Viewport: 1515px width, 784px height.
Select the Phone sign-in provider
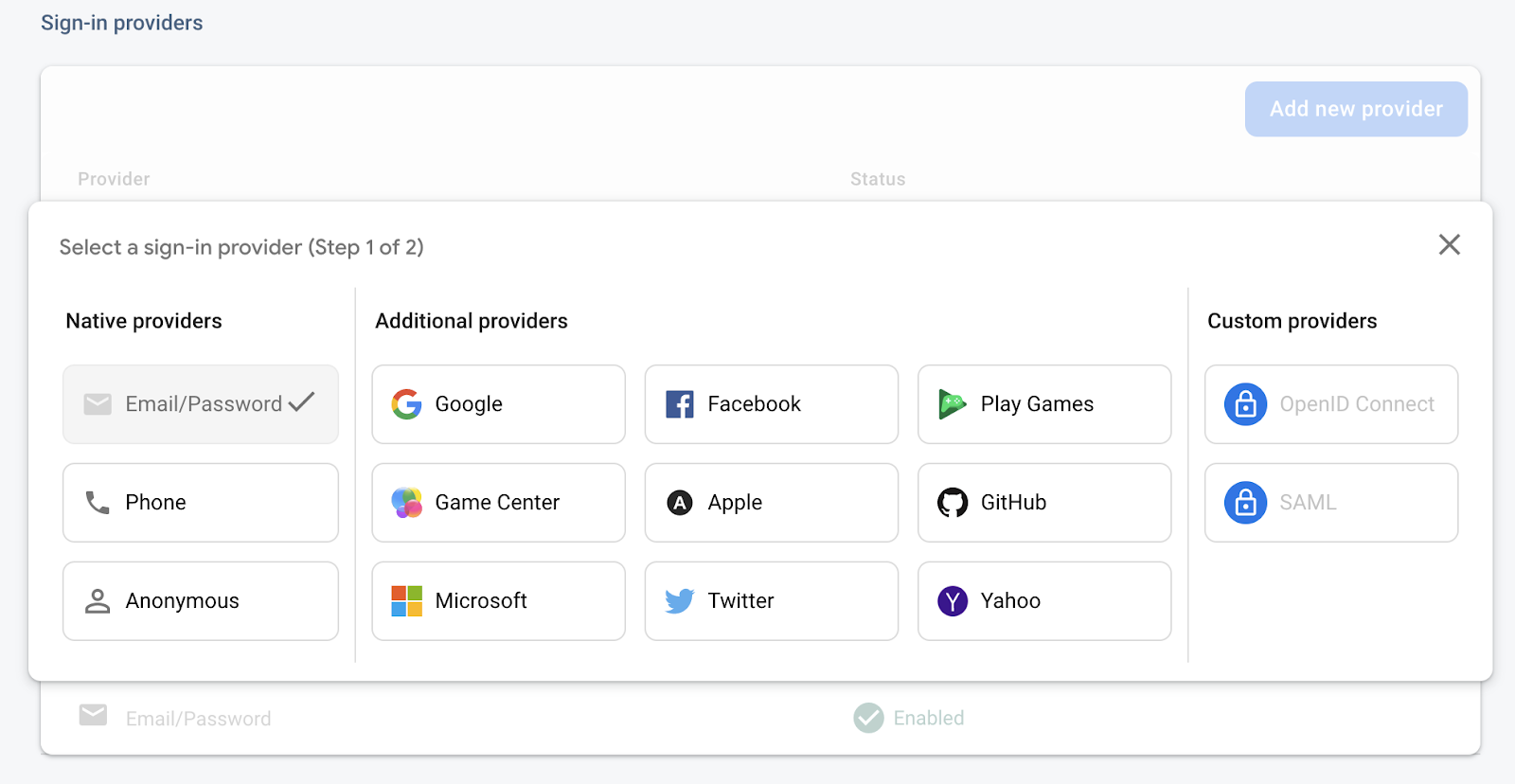[200, 503]
